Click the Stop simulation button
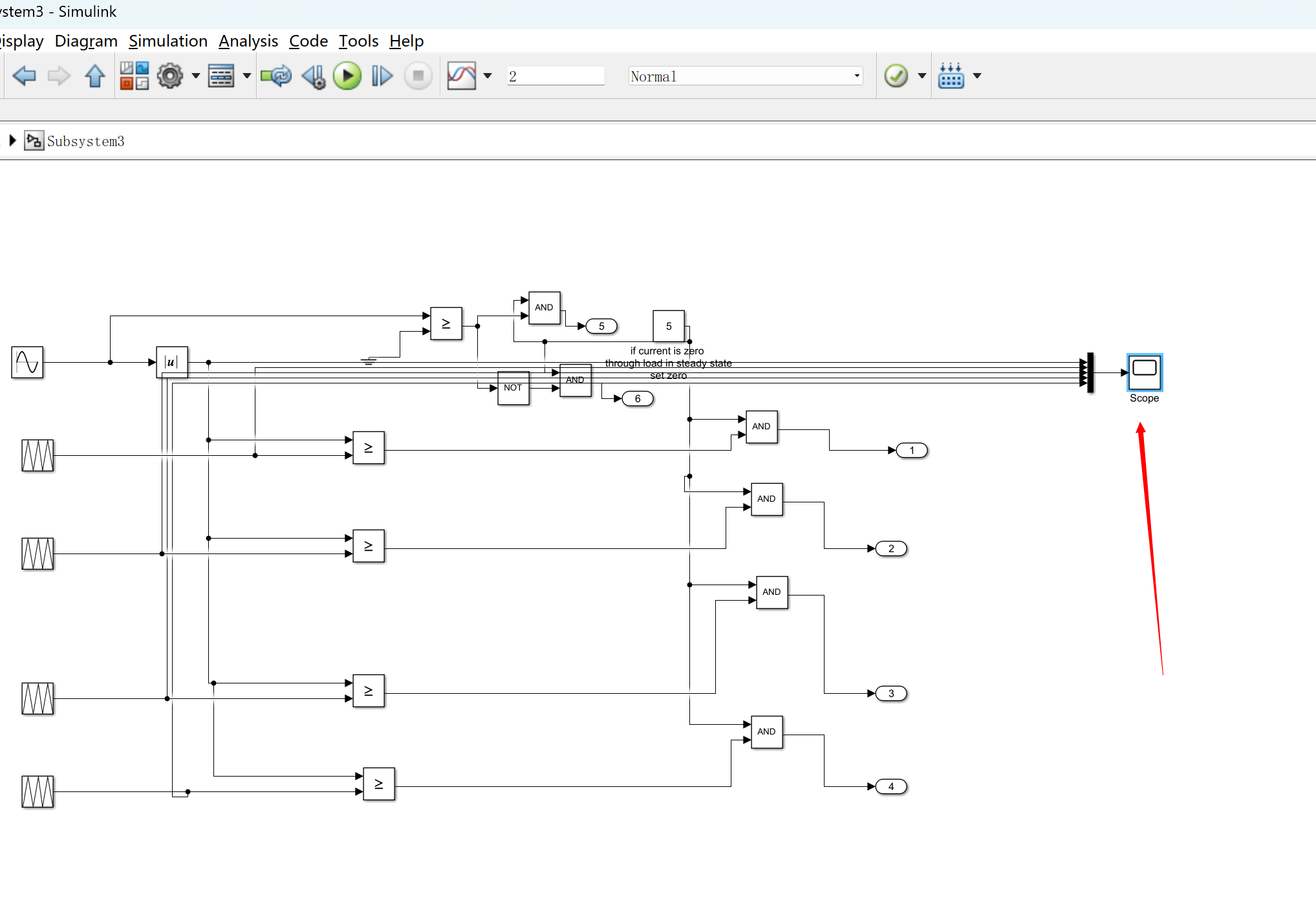The height and width of the screenshot is (902, 1316). (418, 76)
